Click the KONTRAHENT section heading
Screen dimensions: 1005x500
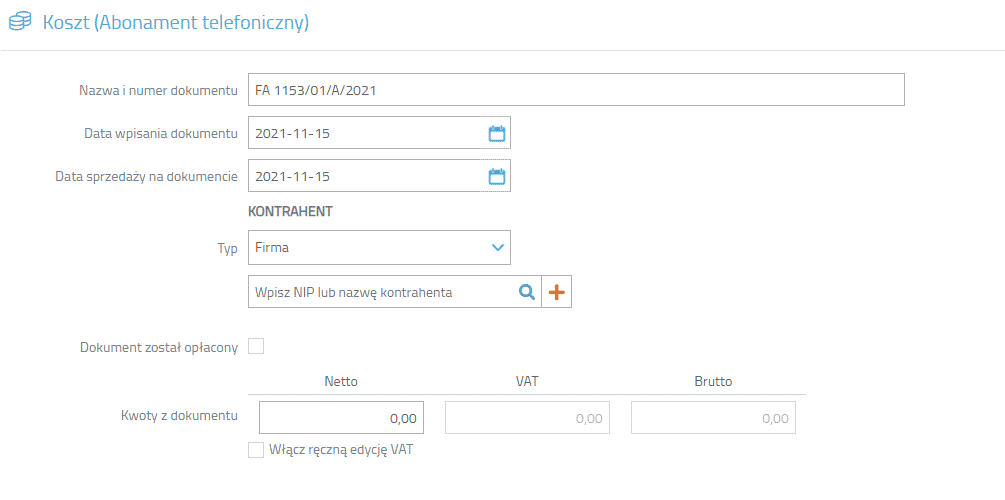coord(290,212)
